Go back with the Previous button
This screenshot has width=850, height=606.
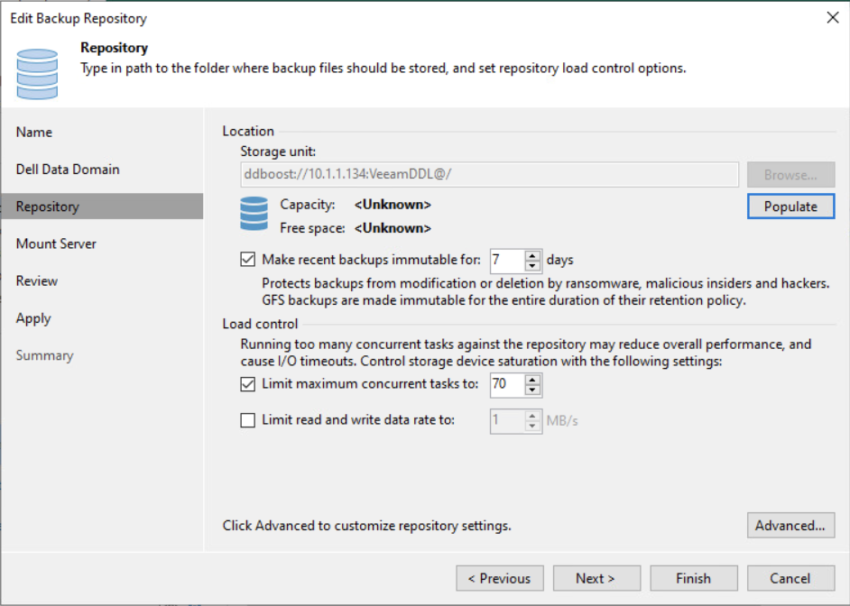click(499, 578)
